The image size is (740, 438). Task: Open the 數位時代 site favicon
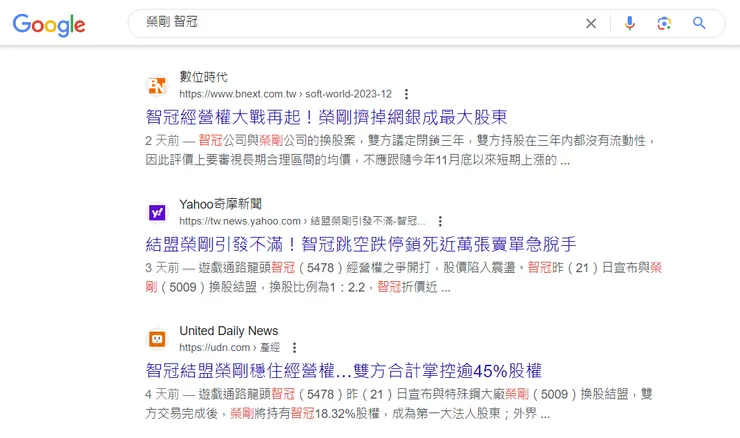157,85
